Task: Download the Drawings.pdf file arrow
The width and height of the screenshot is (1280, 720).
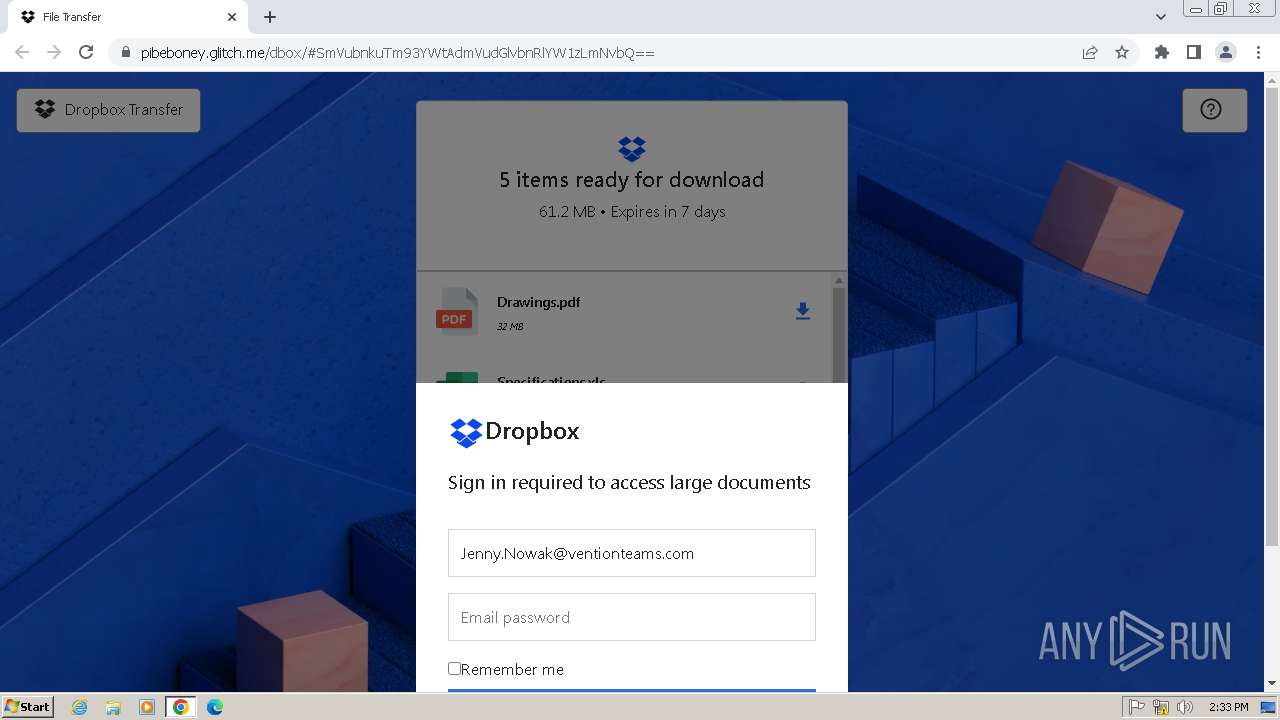Action: point(802,312)
